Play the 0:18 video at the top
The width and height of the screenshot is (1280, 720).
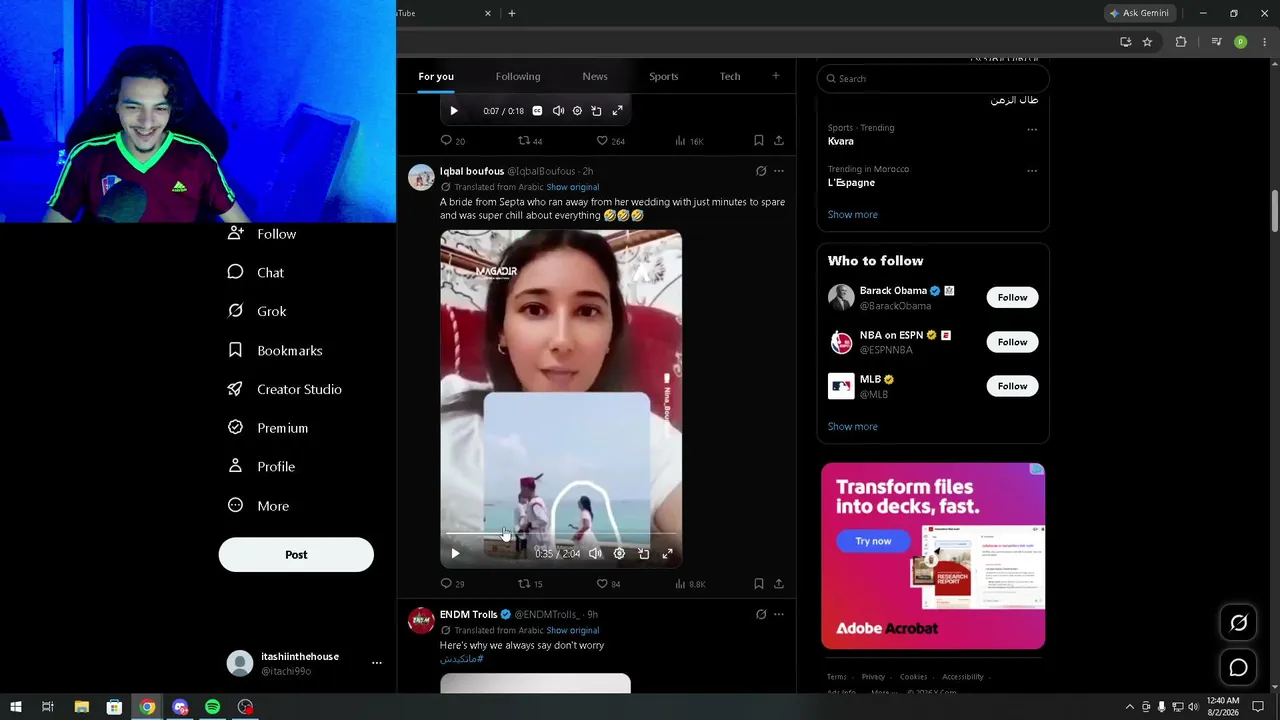tap(454, 111)
